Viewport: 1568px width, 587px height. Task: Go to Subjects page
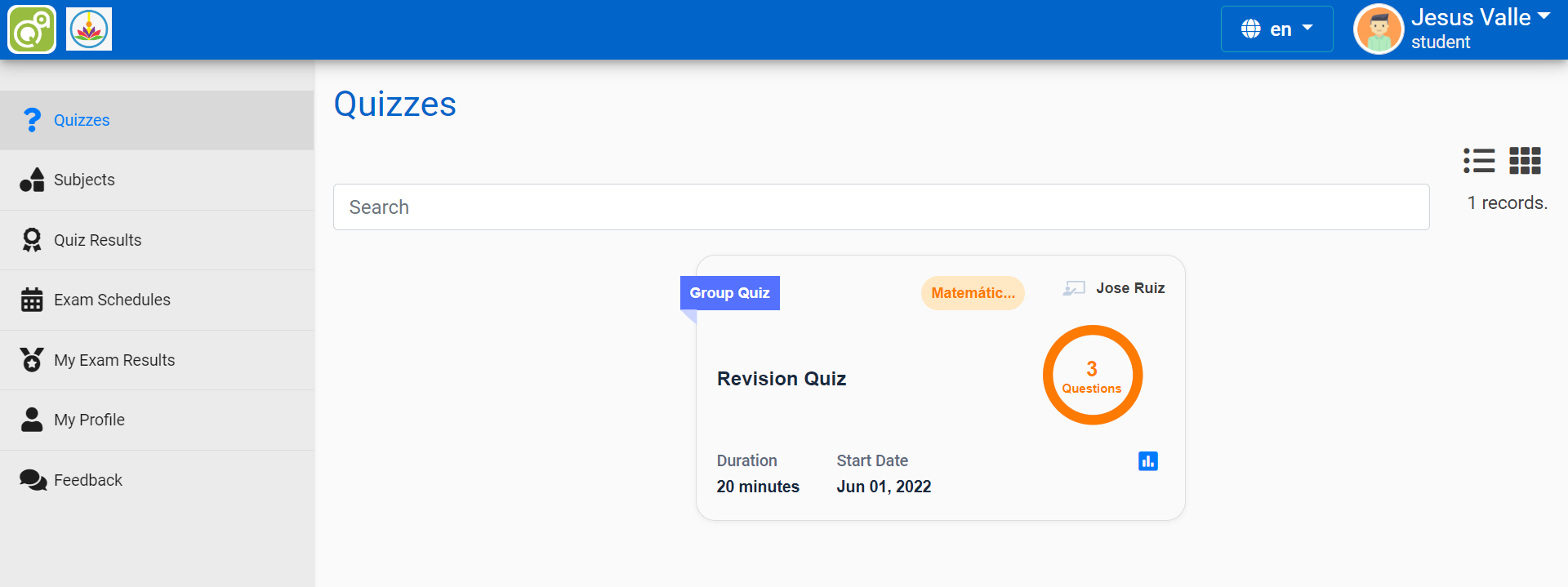tap(84, 180)
